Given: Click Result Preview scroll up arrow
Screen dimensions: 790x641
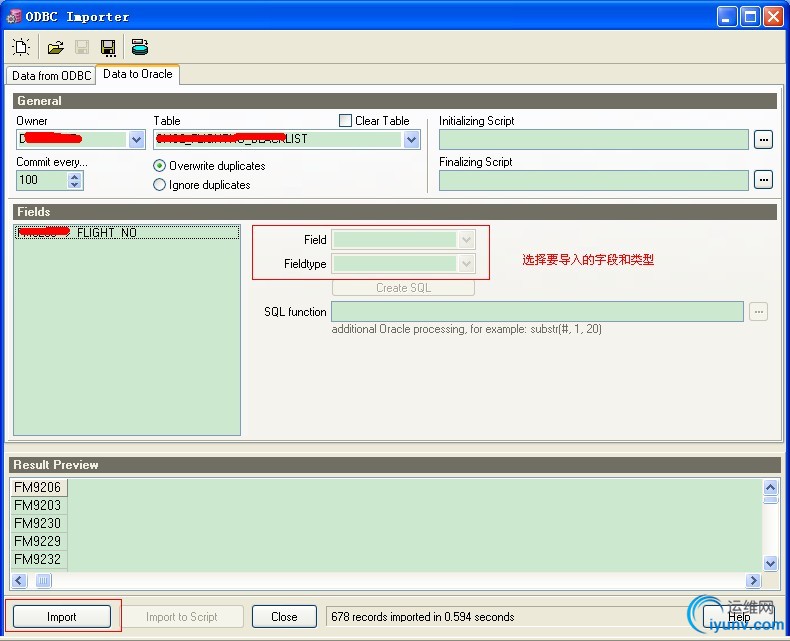Looking at the screenshot, I should tap(770, 487).
